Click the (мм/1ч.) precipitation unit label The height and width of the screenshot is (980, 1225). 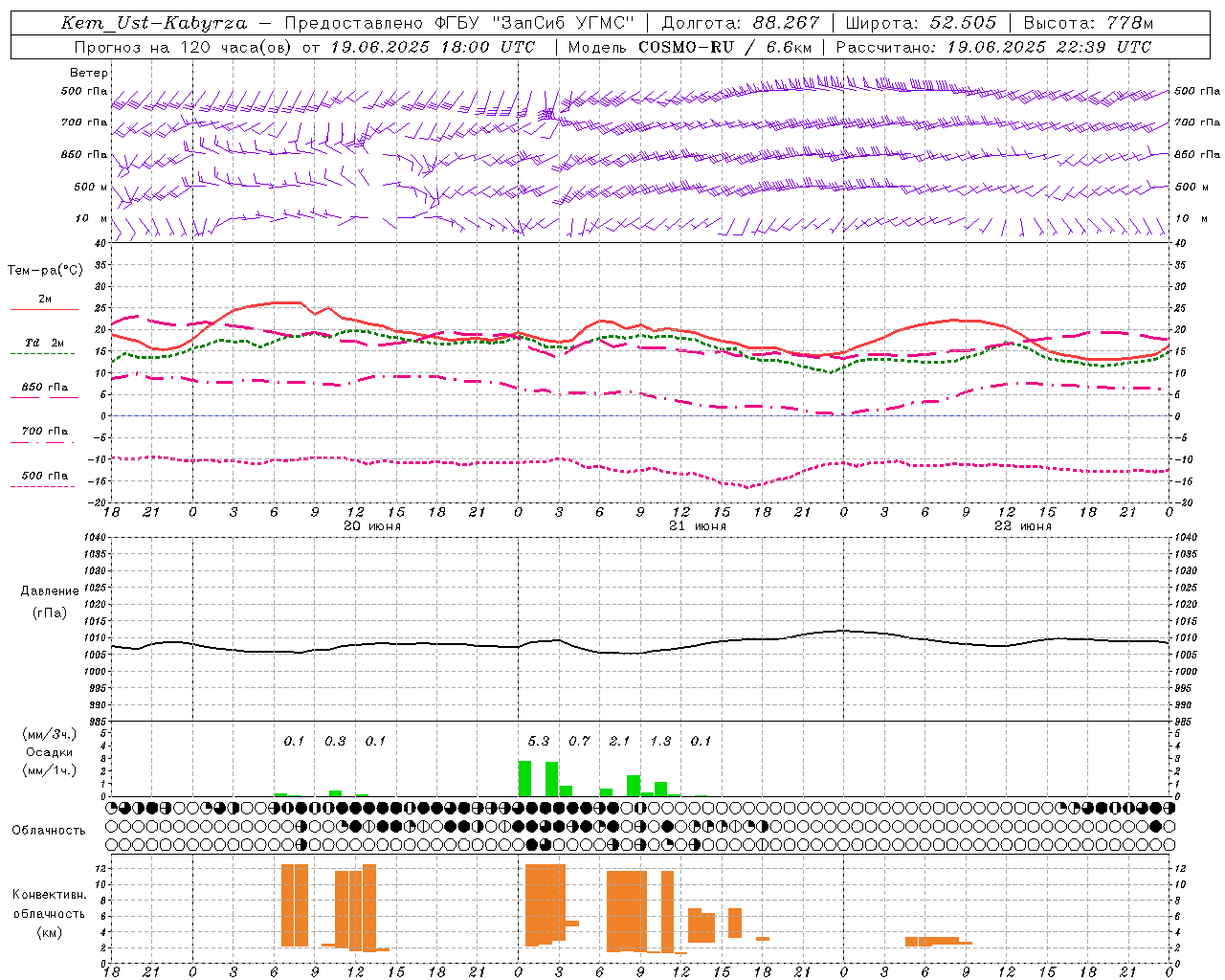coord(50,770)
